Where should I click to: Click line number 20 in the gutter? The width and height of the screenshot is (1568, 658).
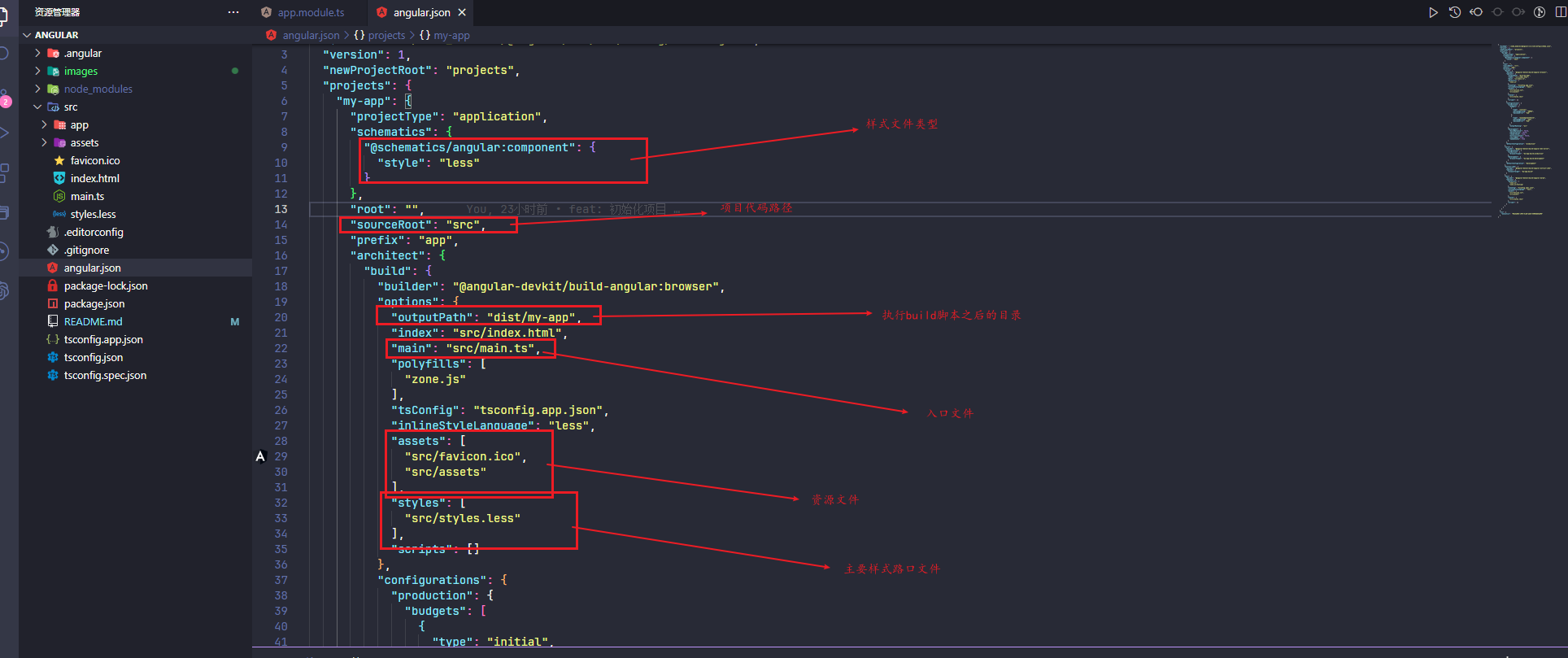click(281, 317)
